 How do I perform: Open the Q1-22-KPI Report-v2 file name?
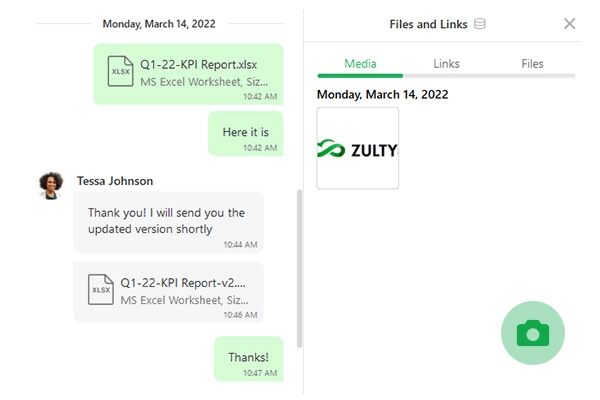(183, 282)
